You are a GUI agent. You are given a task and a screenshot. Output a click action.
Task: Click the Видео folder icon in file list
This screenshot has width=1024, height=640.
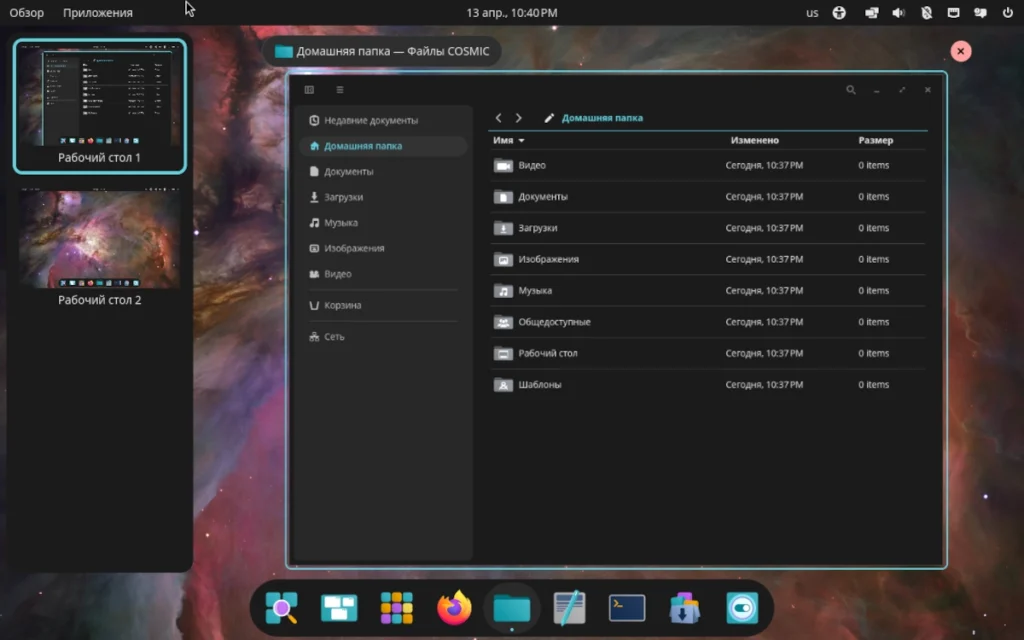[503, 165]
